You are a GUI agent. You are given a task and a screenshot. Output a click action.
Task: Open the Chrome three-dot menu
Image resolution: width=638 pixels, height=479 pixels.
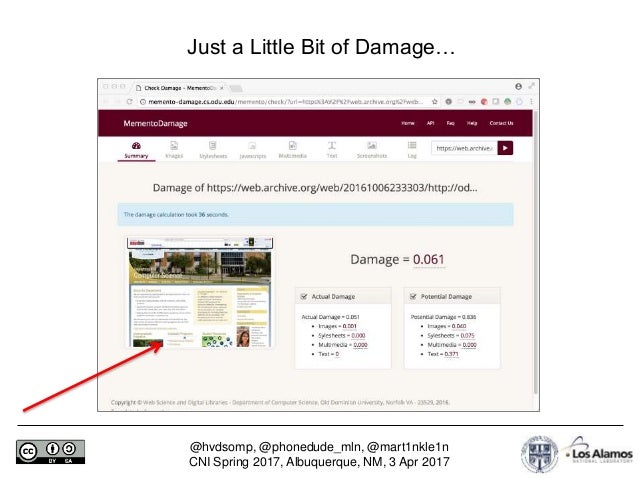(x=531, y=102)
